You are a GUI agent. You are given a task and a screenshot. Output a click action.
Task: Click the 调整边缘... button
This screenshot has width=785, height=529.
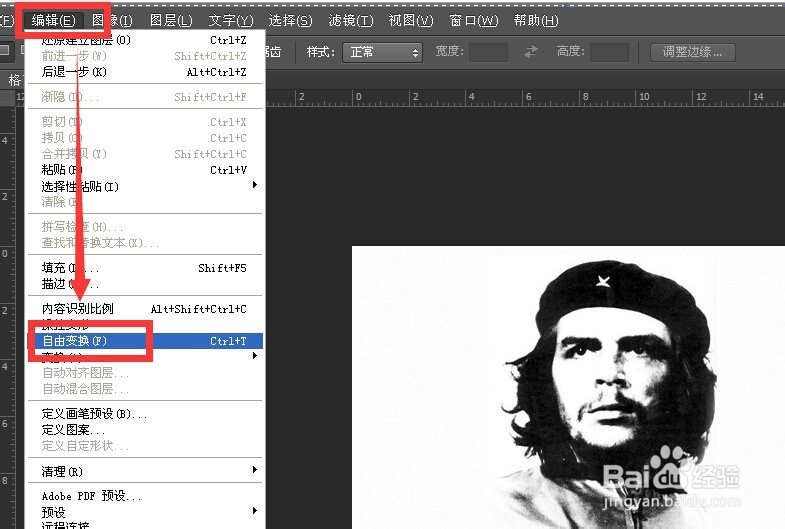[x=693, y=52]
